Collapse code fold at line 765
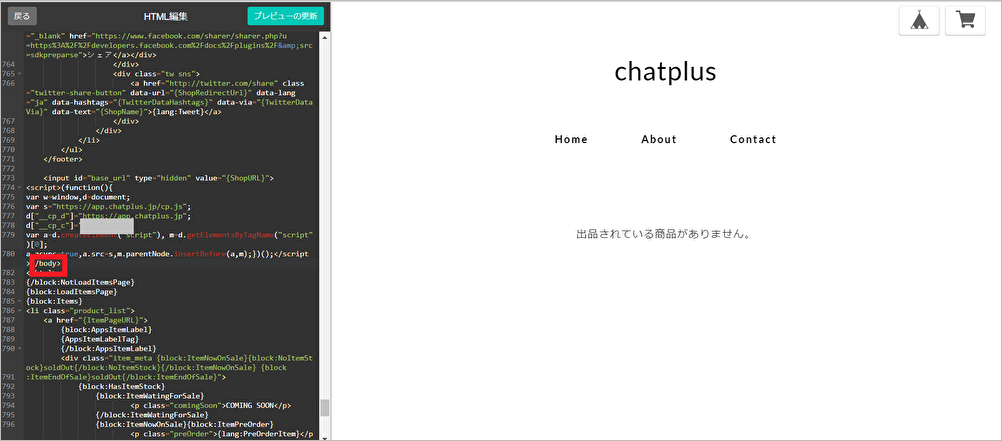The width and height of the screenshot is (1002, 441). point(20,74)
